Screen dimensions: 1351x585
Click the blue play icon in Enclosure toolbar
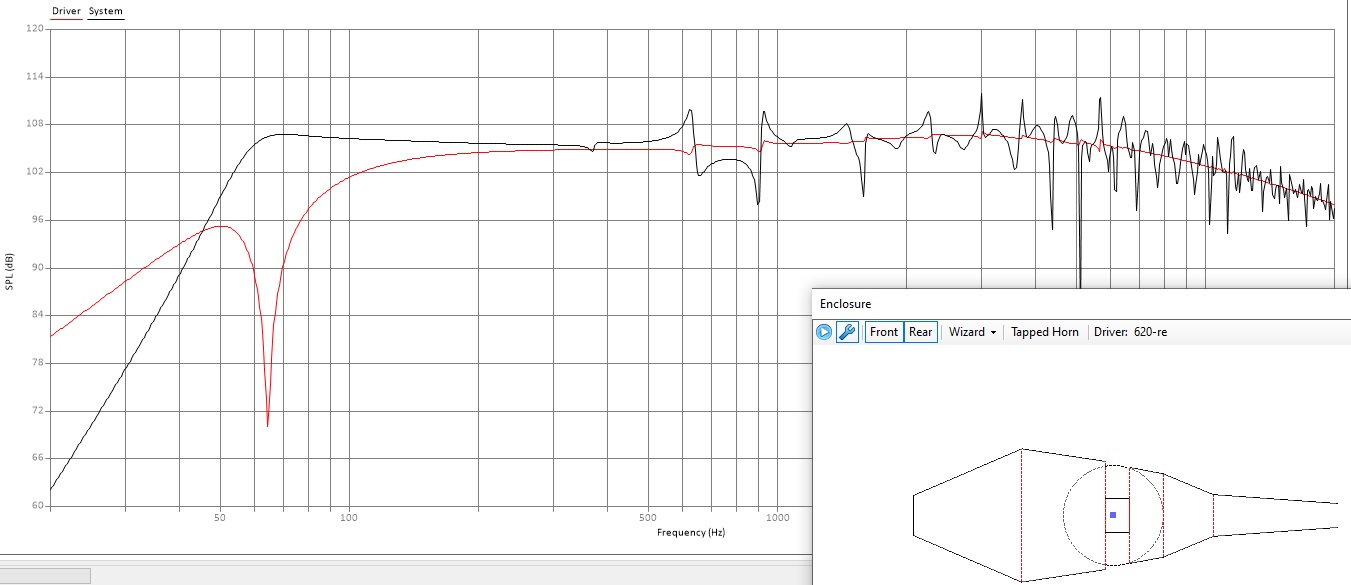[824, 332]
